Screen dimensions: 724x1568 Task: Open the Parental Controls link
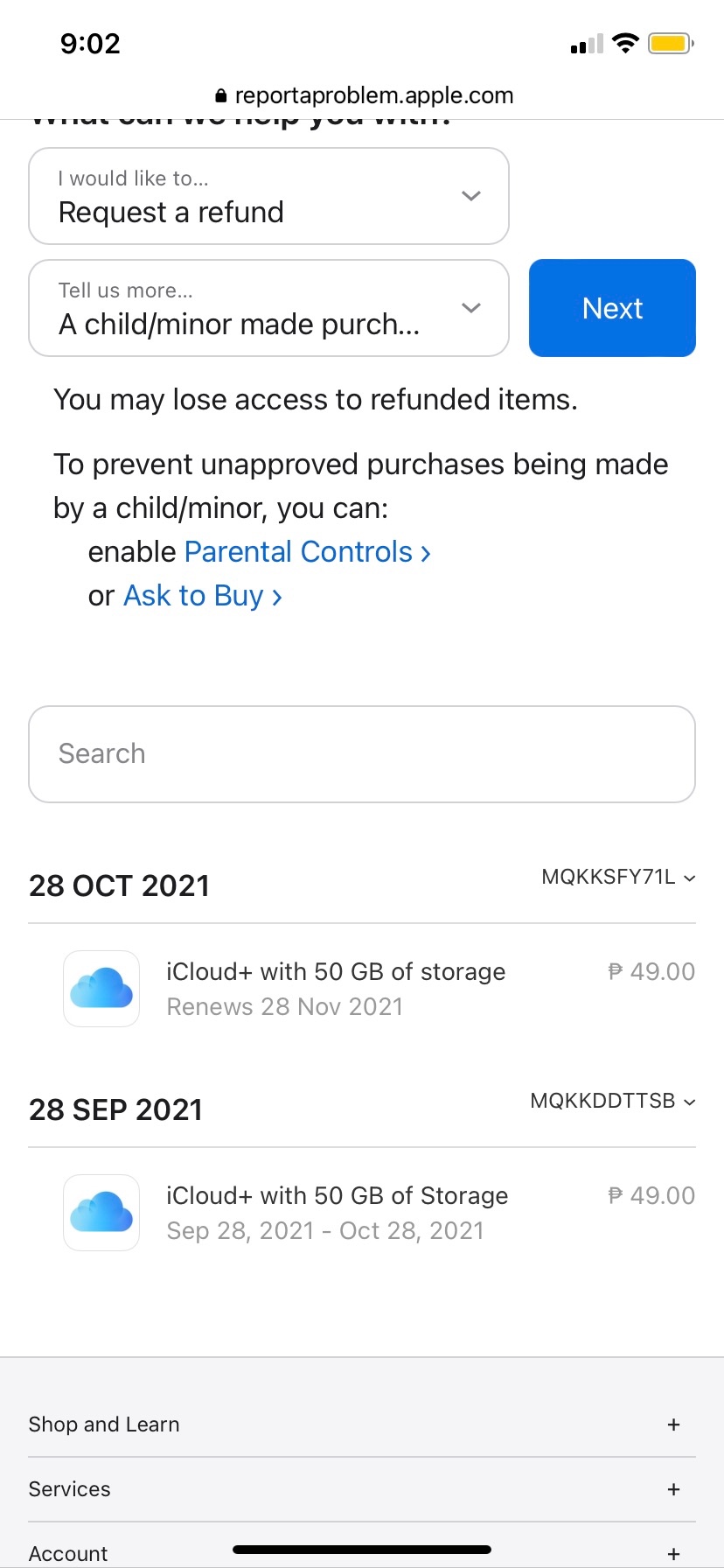pos(307,552)
